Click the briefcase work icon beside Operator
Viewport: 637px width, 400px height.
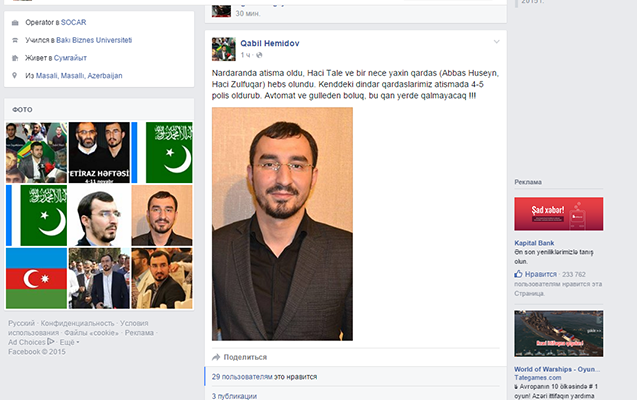[x=15, y=23]
